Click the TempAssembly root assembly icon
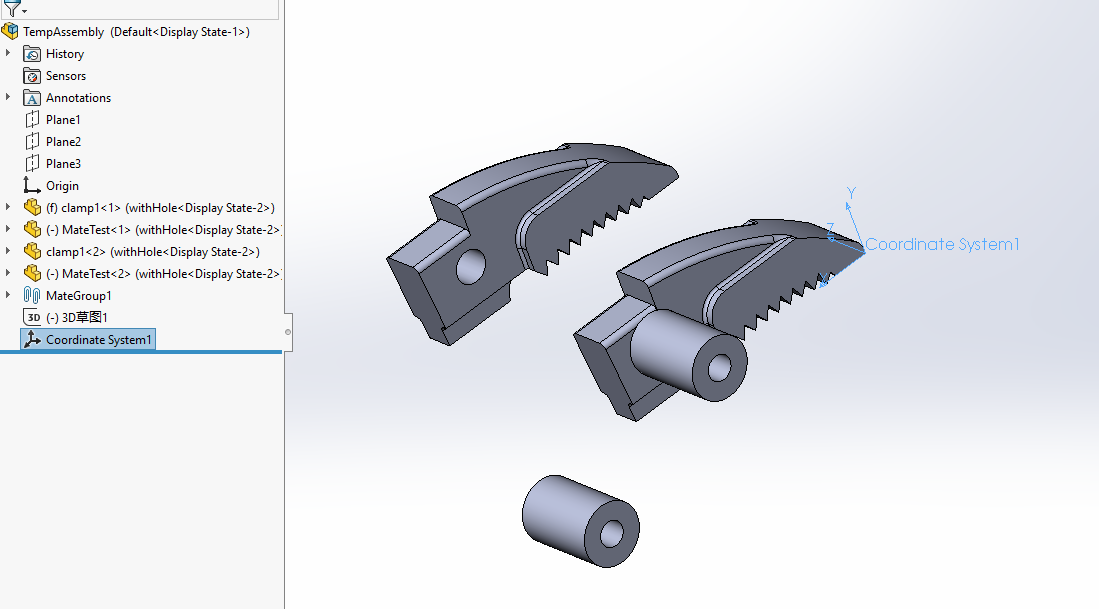1099x609 pixels. [10, 32]
